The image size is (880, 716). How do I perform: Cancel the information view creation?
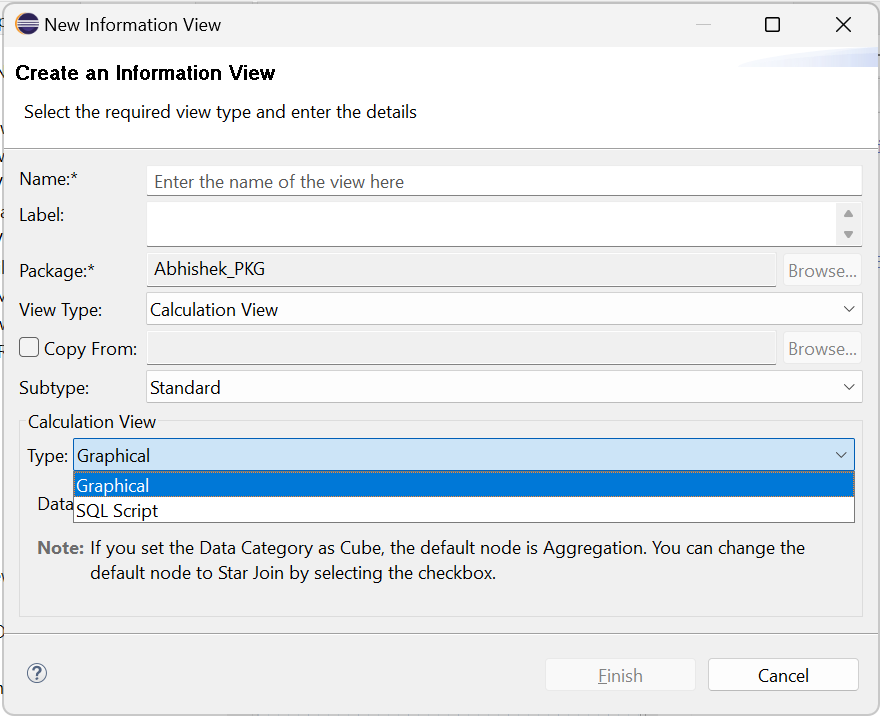(783, 676)
